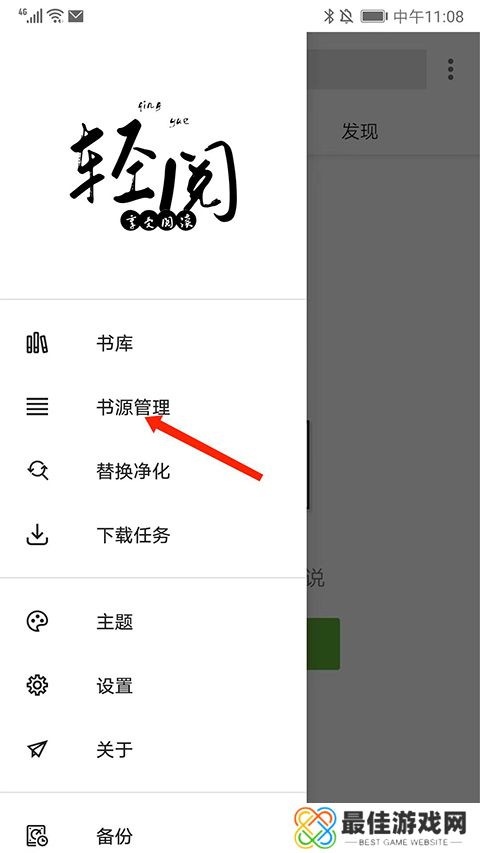Tap the bookshelf icon beside 书库
The width and height of the screenshot is (480, 853).
(x=37, y=343)
